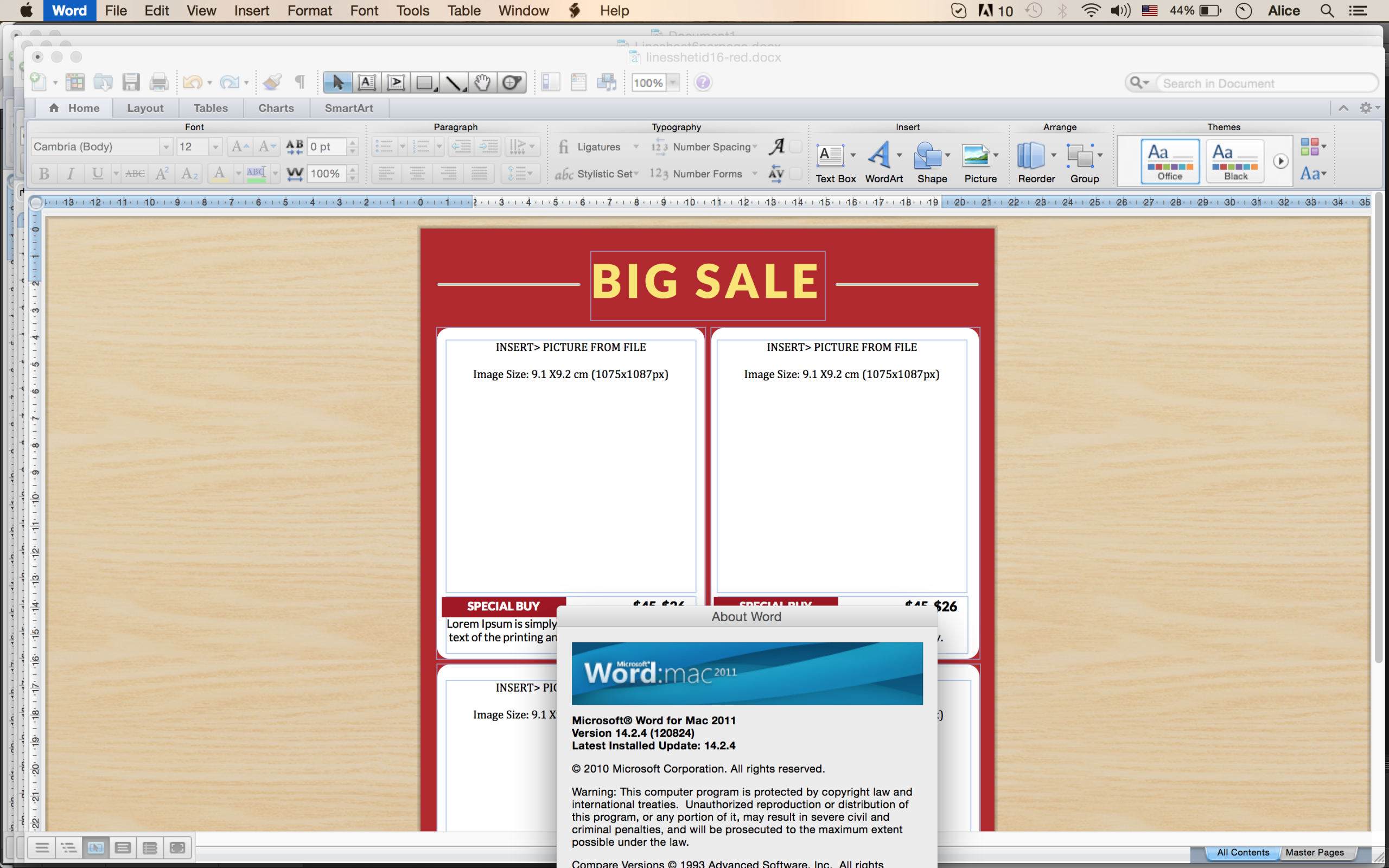
Task: Click the Redo arrow icon
Action: coord(229,82)
